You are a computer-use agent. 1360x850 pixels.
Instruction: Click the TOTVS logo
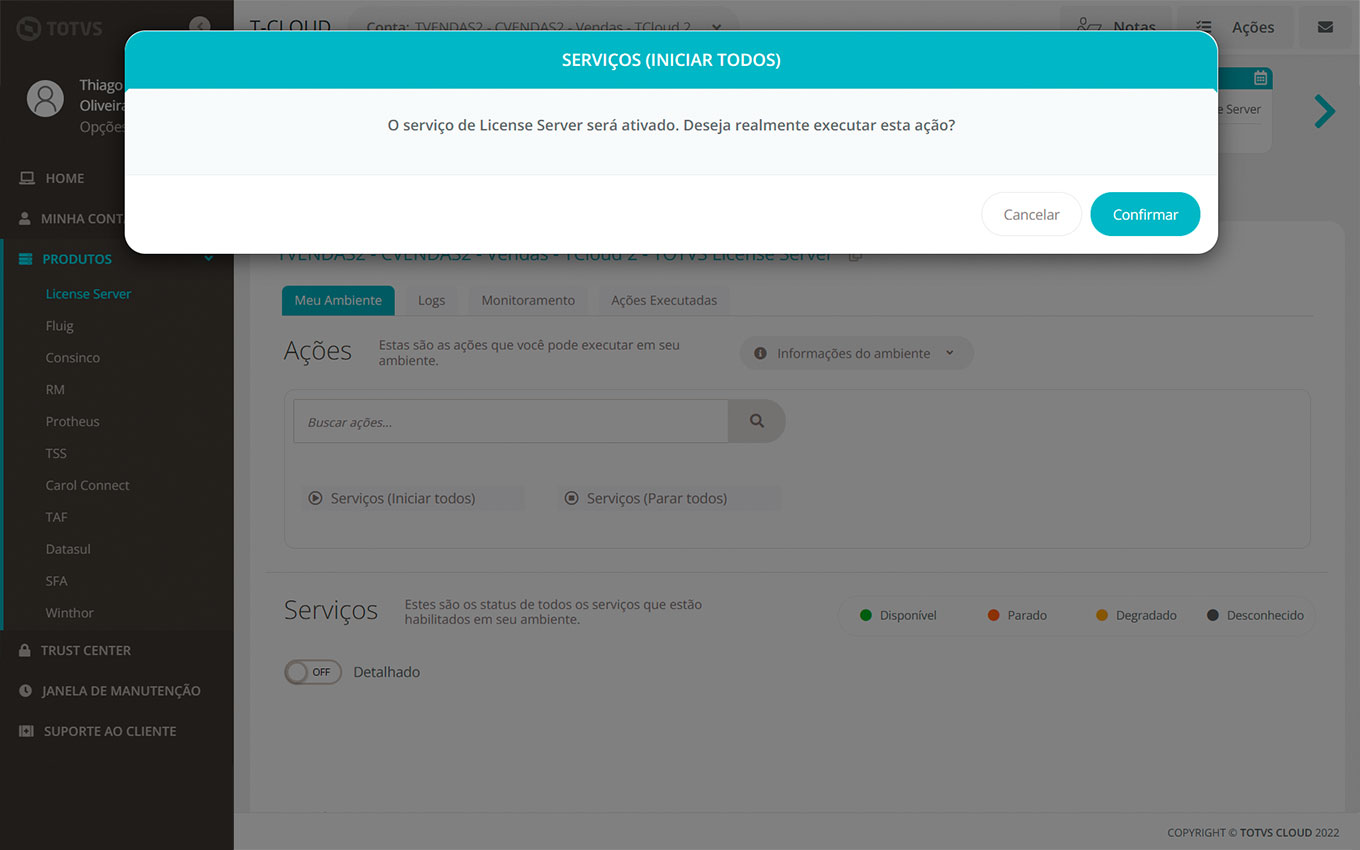coord(60,28)
